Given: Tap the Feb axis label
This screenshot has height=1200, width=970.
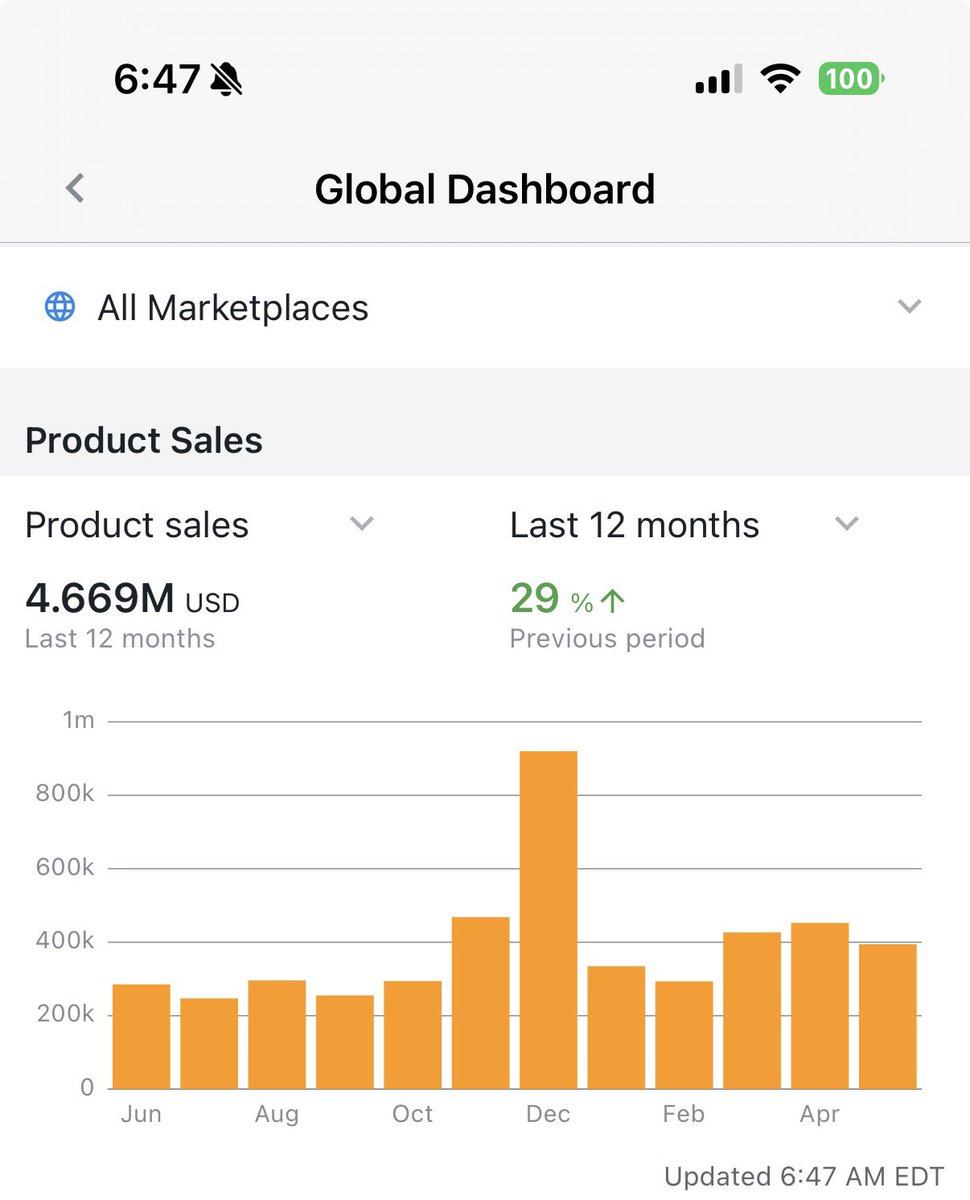Looking at the screenshot, I should [x=684, y=1114].
